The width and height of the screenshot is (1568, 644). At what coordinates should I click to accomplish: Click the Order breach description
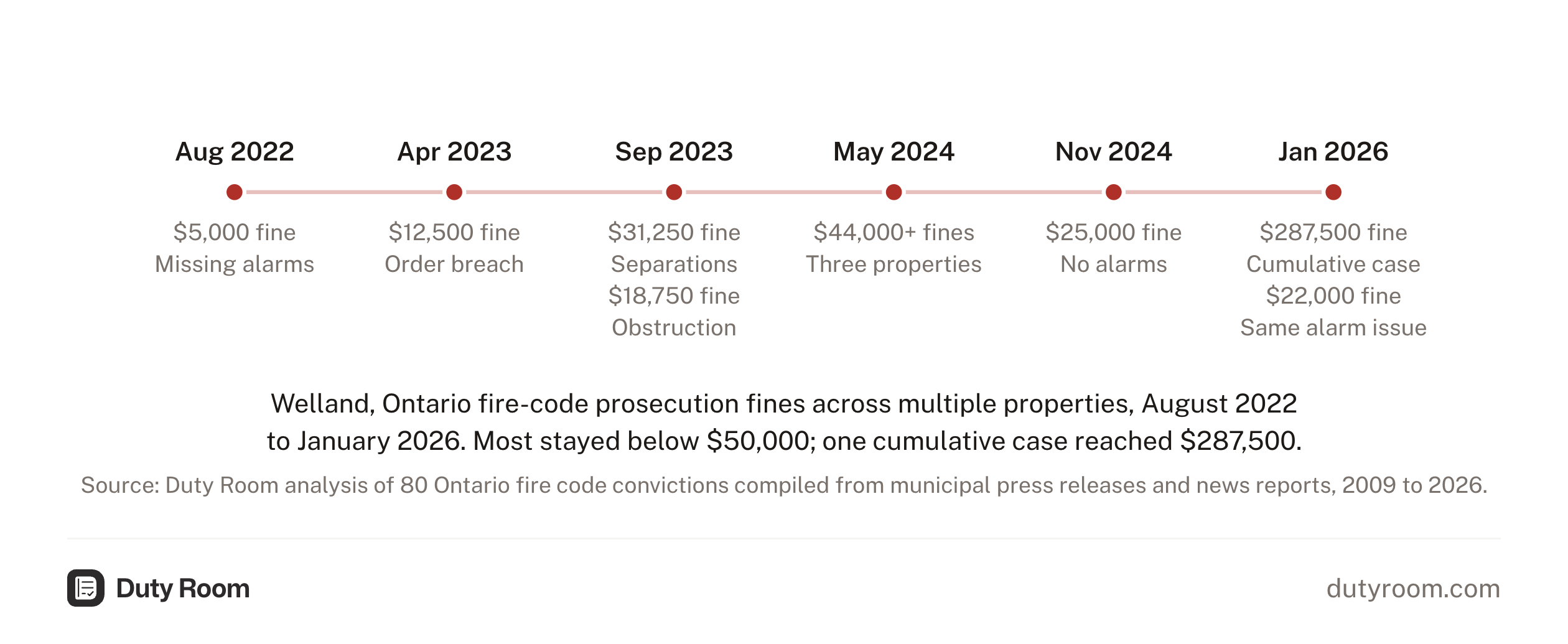coord(454,264)
